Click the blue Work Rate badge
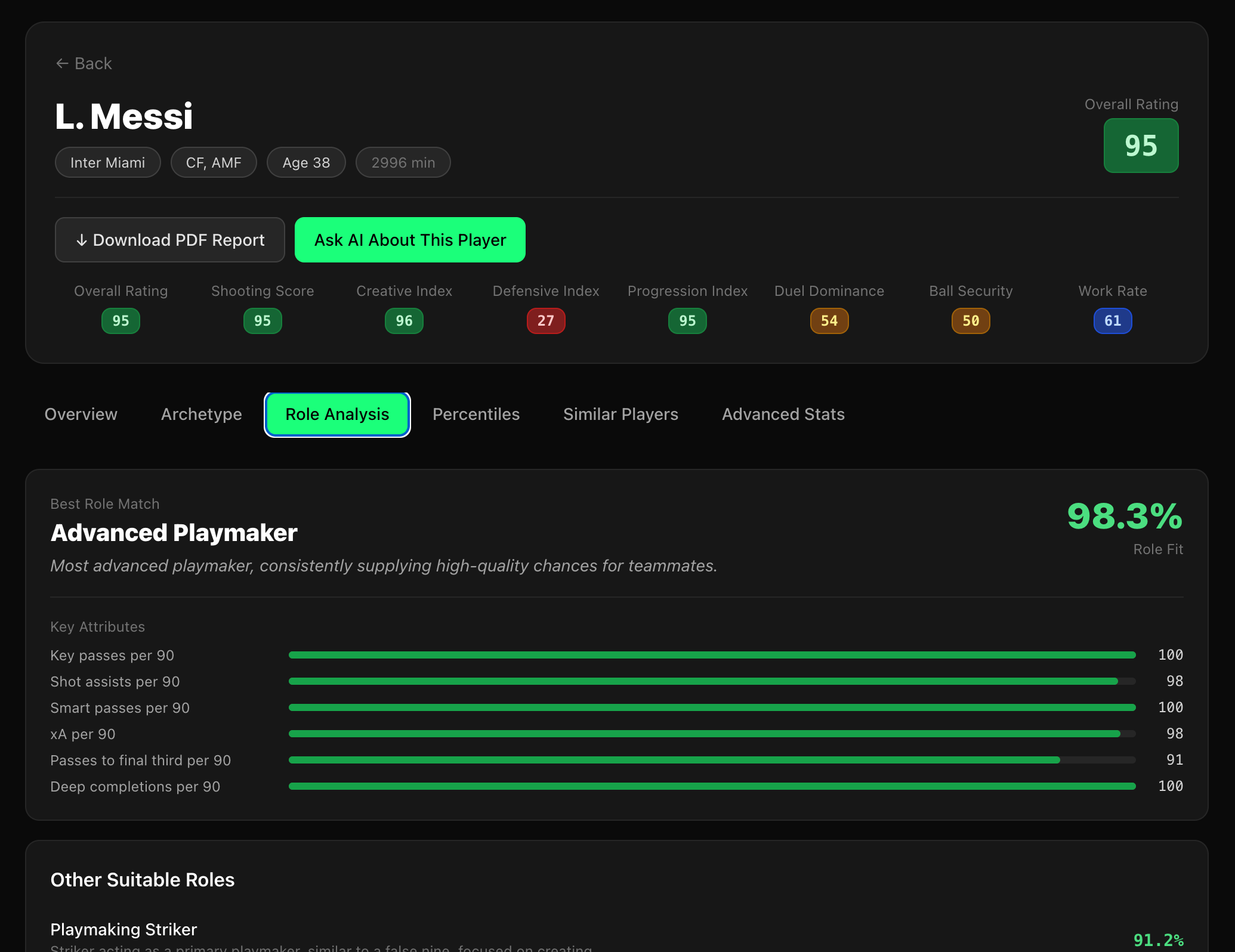The height and width of the screenshot is (952, 1235). [x=1112, y=320]
